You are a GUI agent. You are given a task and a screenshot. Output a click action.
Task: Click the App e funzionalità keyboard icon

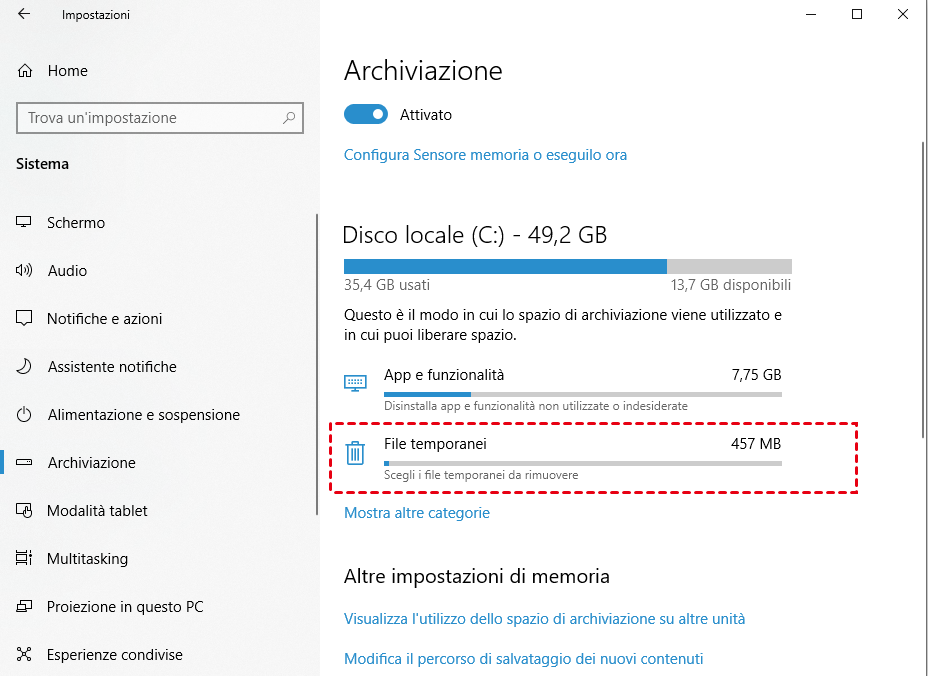click(x=355, y=383)
